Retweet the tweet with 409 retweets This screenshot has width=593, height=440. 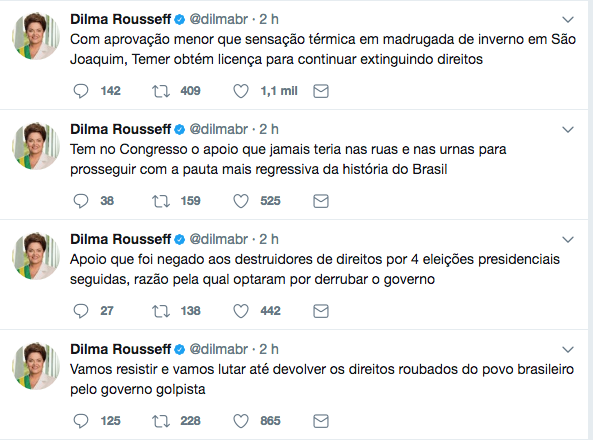tap(161, 91)
